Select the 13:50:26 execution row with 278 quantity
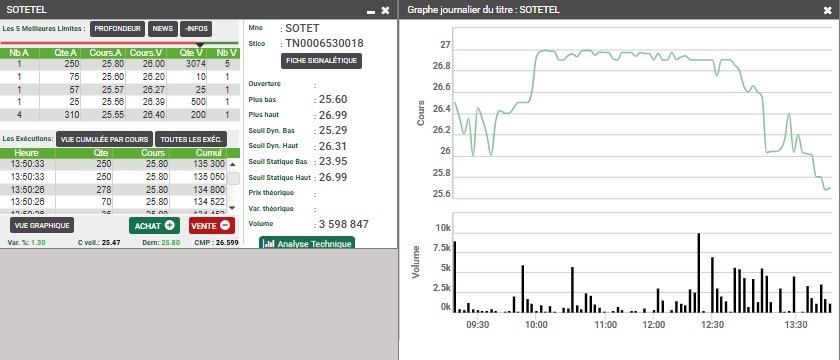 click(x=113, y=189)
